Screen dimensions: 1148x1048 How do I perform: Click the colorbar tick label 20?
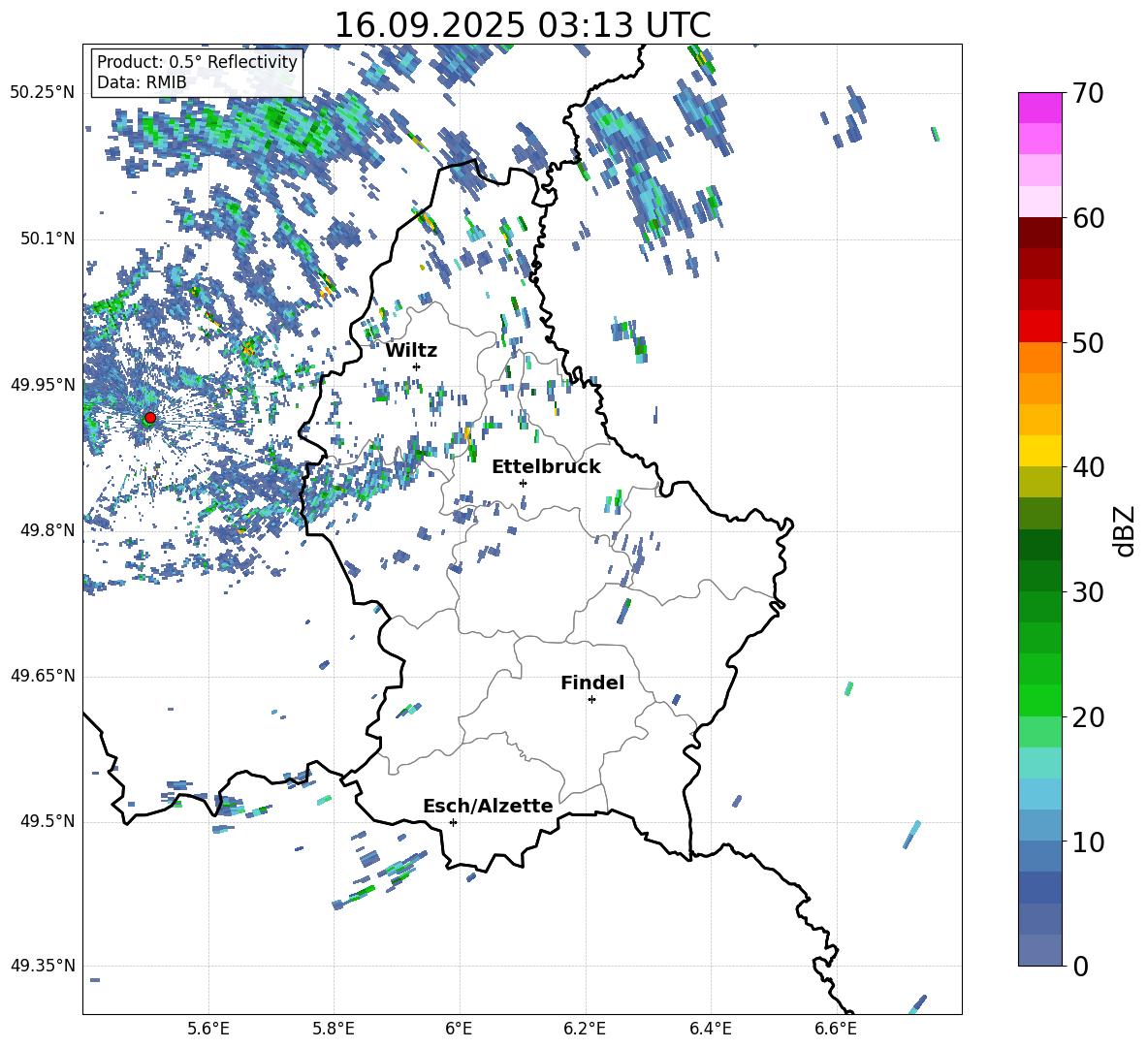[x=1088, y=717]
